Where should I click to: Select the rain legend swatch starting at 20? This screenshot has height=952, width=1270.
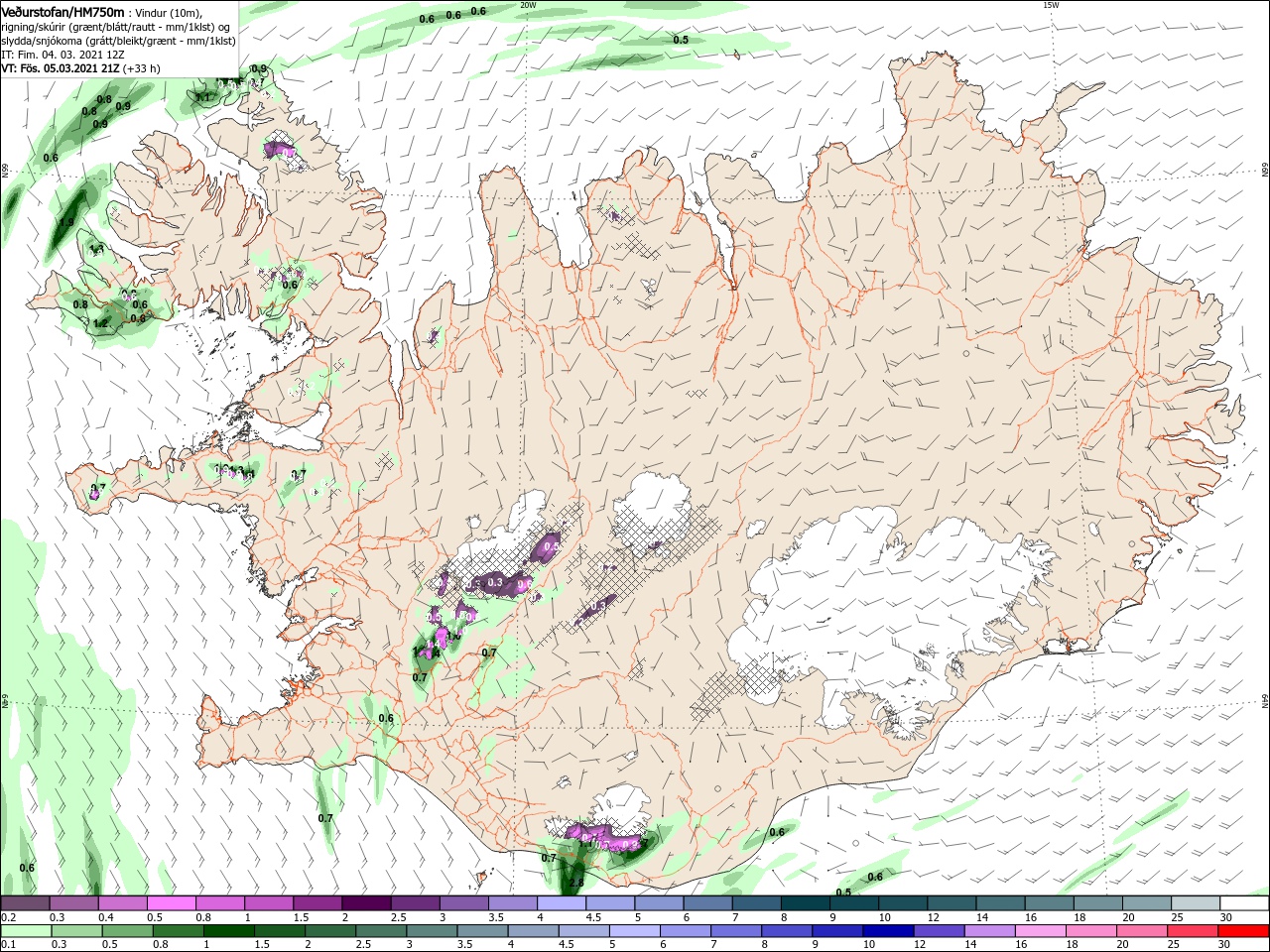pos(1140,931)
